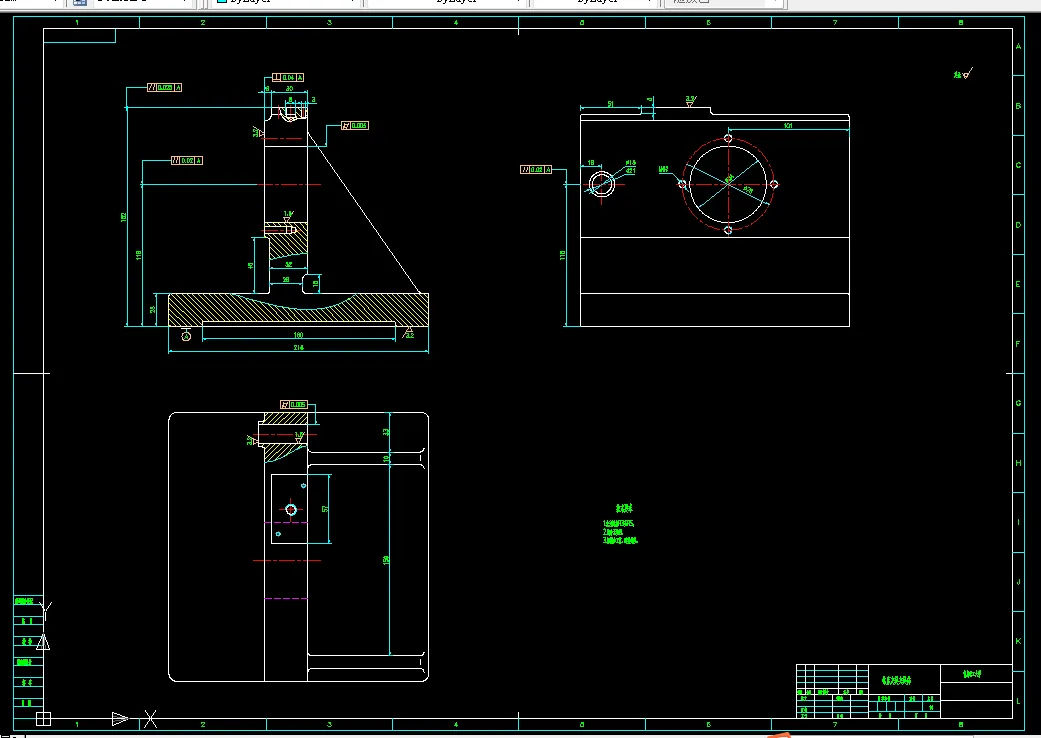1041x738 pixels.
Task: Select the parallelism tolerance frame 0.025 A
Action: [164, 88]
